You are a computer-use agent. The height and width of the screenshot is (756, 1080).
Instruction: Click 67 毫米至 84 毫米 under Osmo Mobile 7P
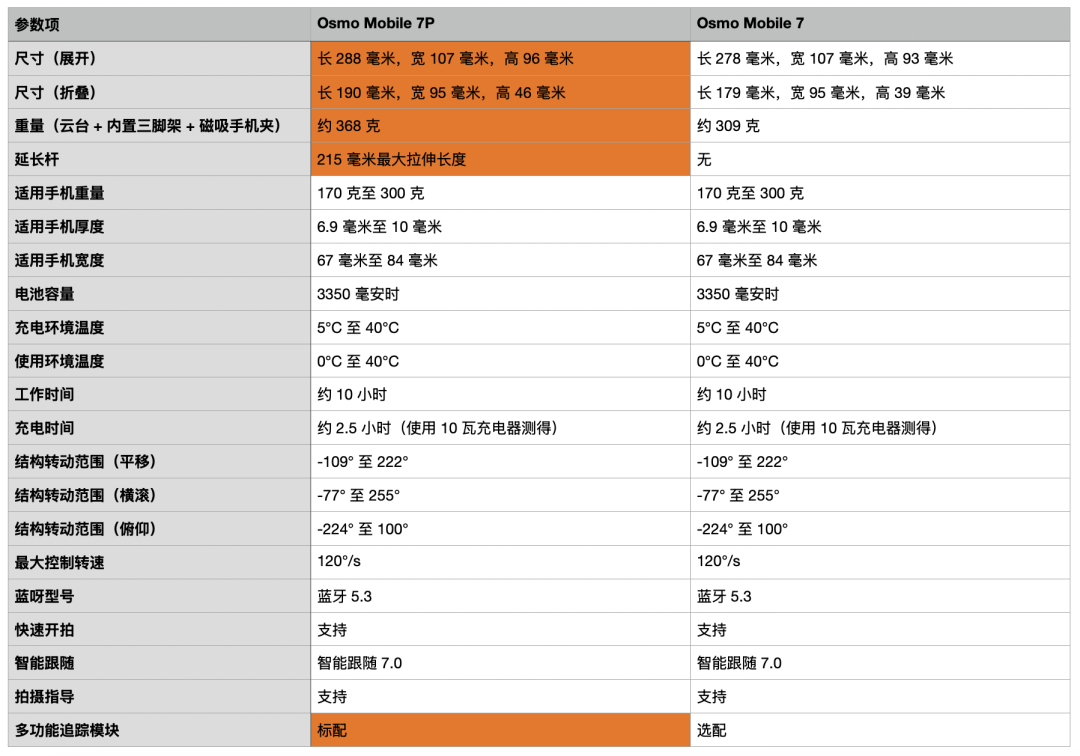(x=500, y=260)
